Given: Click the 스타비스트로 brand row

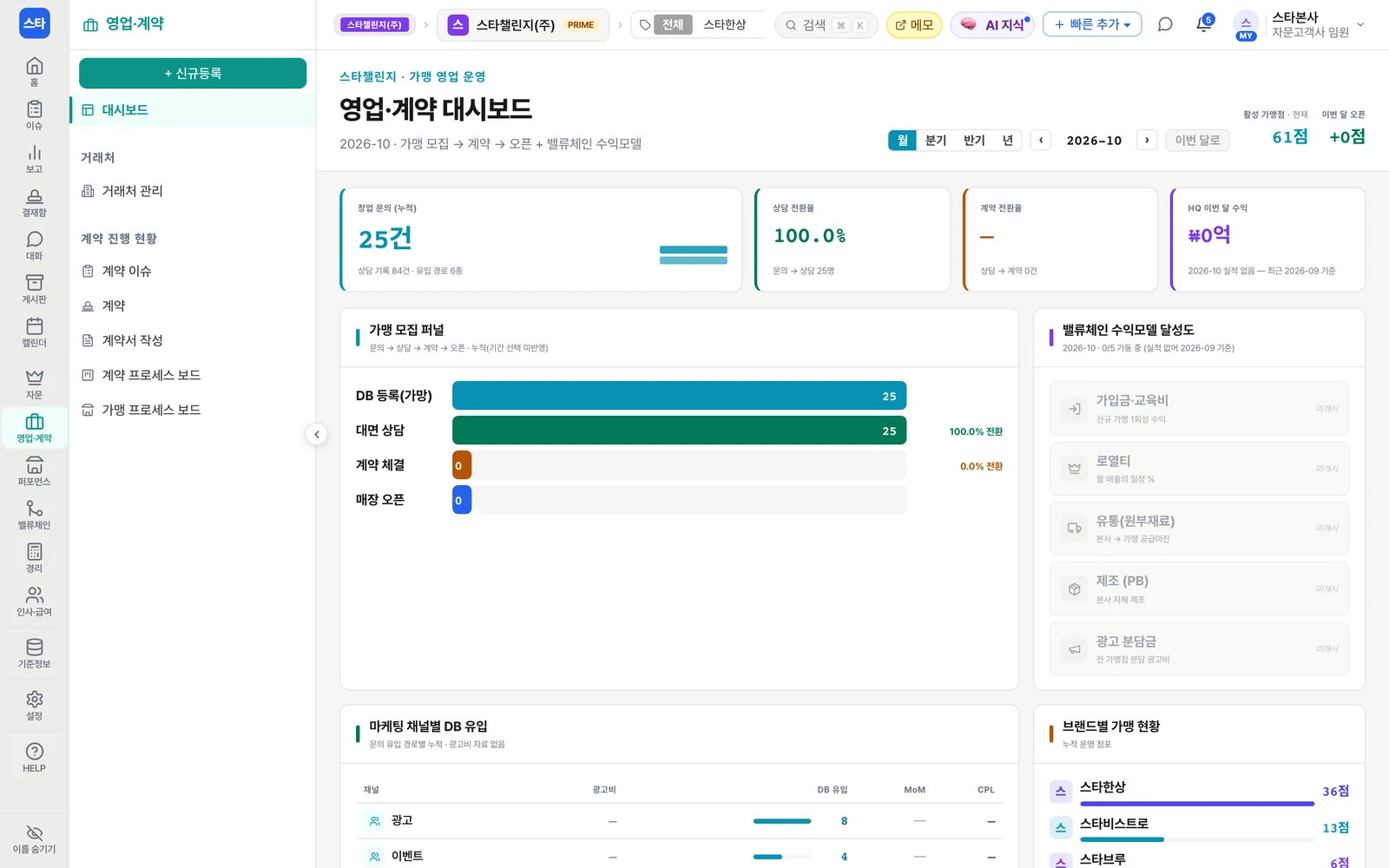Looking at the screenshot, I should (1199, 827).
